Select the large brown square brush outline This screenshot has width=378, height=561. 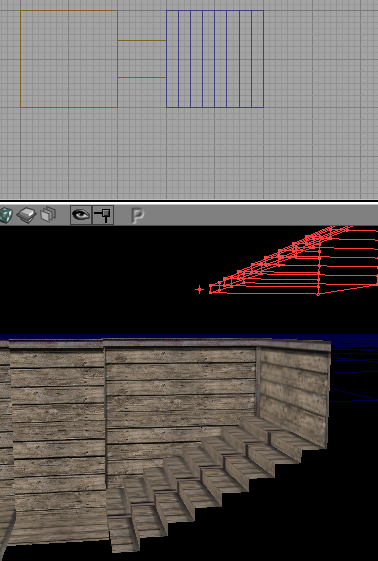pyautogui.click(x=69, y=59)
